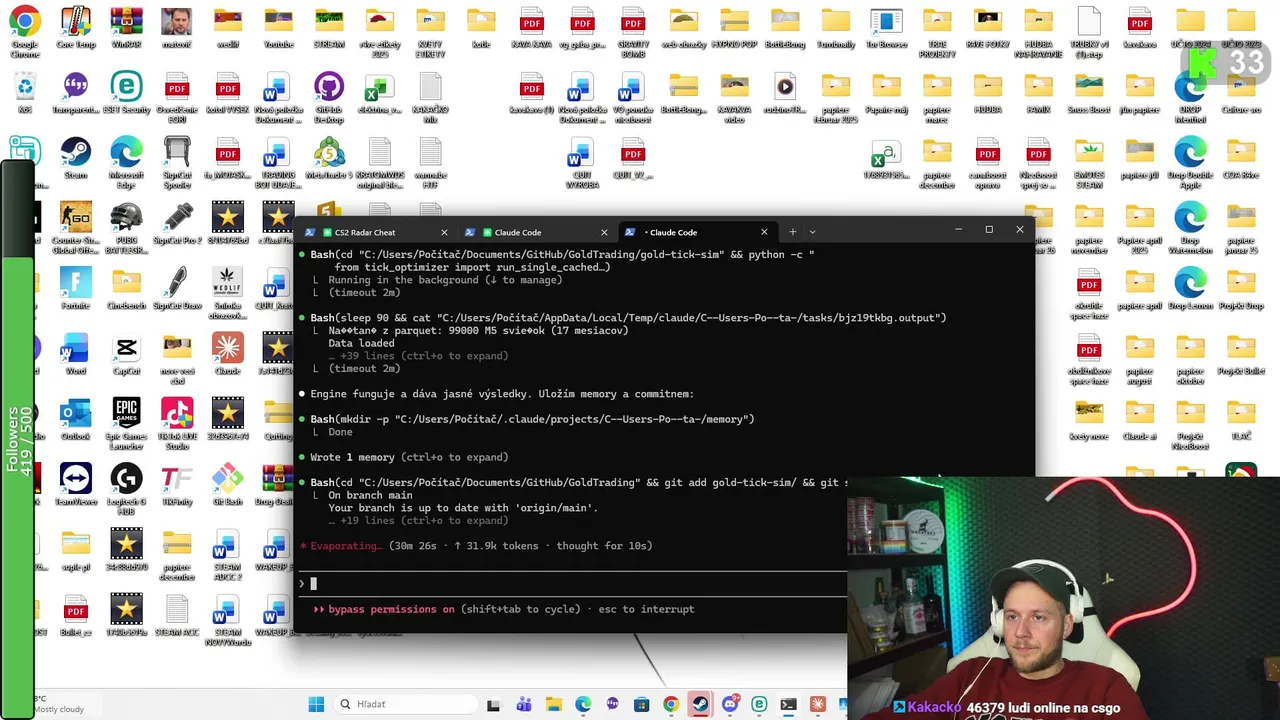Close the active Claude Code tab
The height and width of the screenshot is (720, 1280).
click(764, 232)
